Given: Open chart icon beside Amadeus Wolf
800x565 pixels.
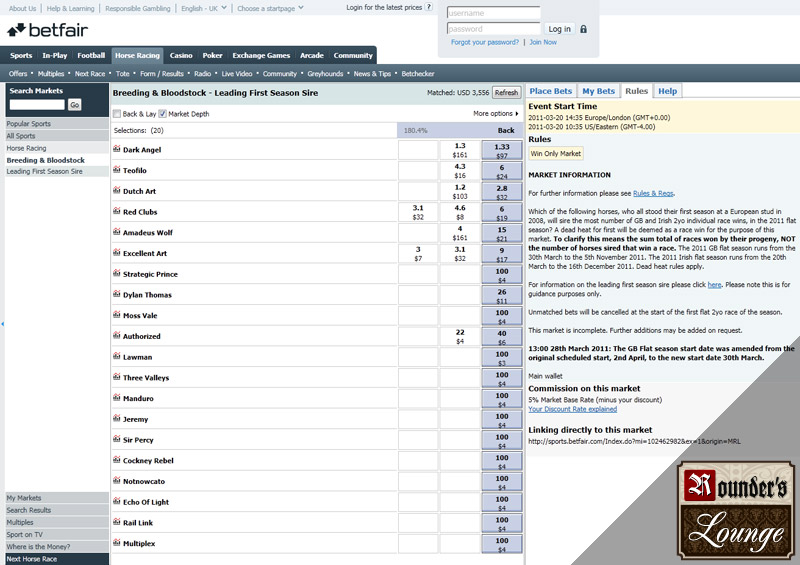Looking at the screenshot, I should click(x=116, y=232).
